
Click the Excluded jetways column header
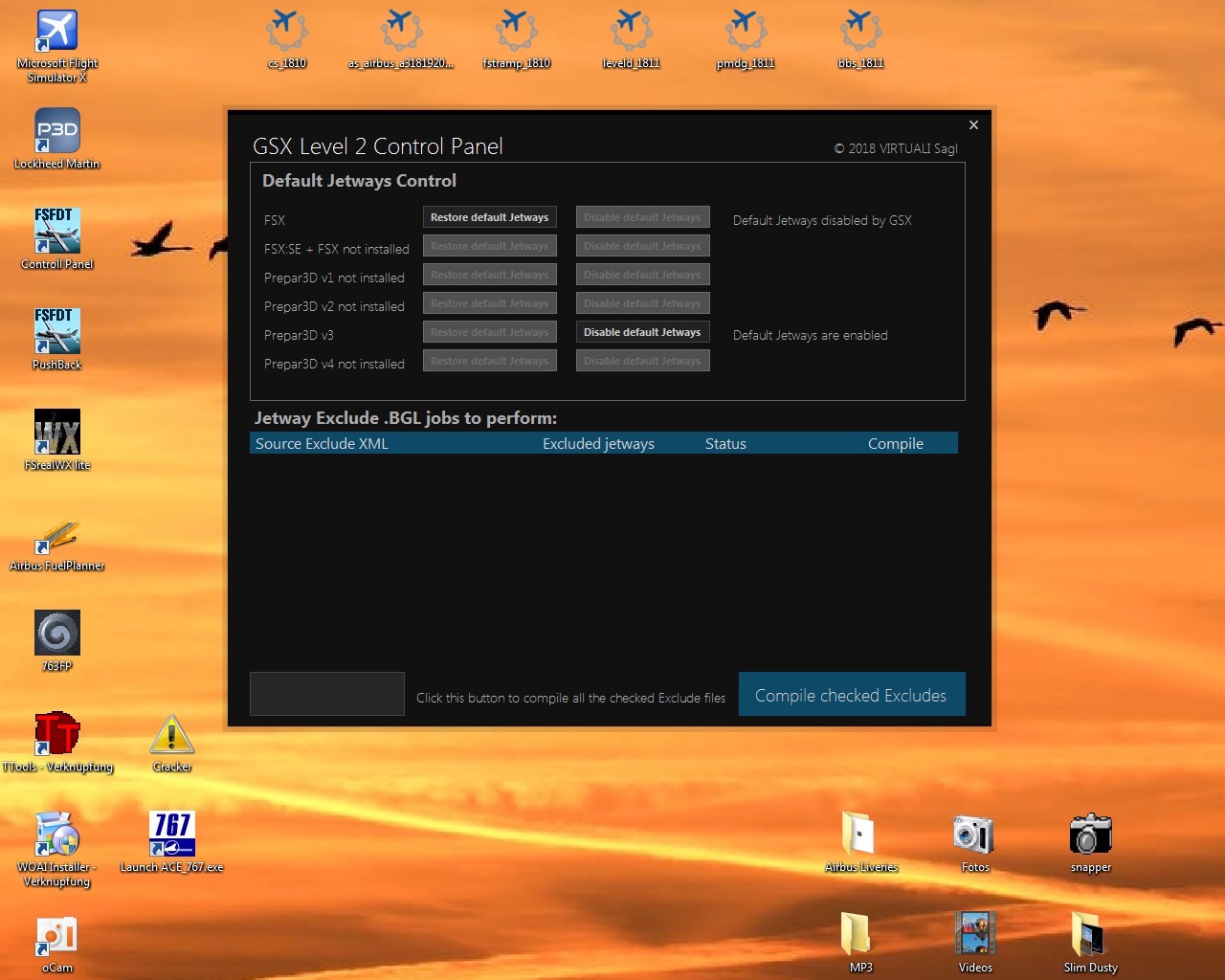click(598, 443)
